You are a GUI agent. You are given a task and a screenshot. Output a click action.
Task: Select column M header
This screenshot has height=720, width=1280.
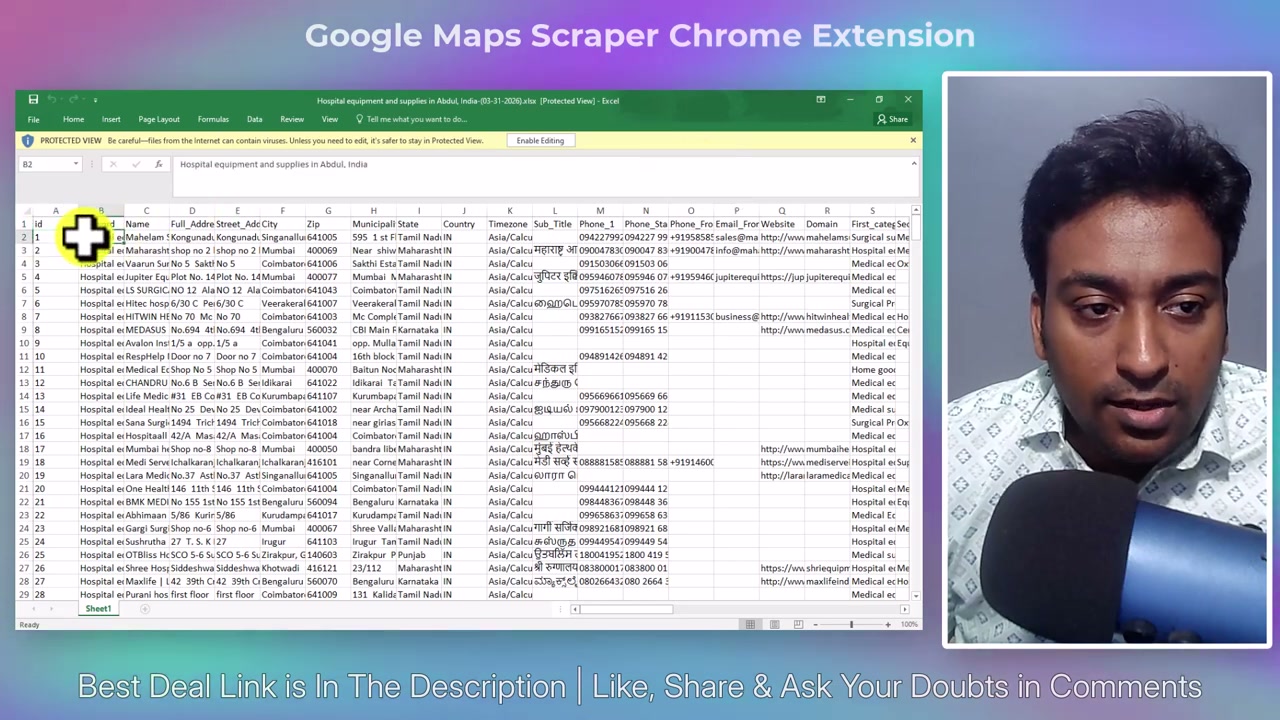point(600,211)
